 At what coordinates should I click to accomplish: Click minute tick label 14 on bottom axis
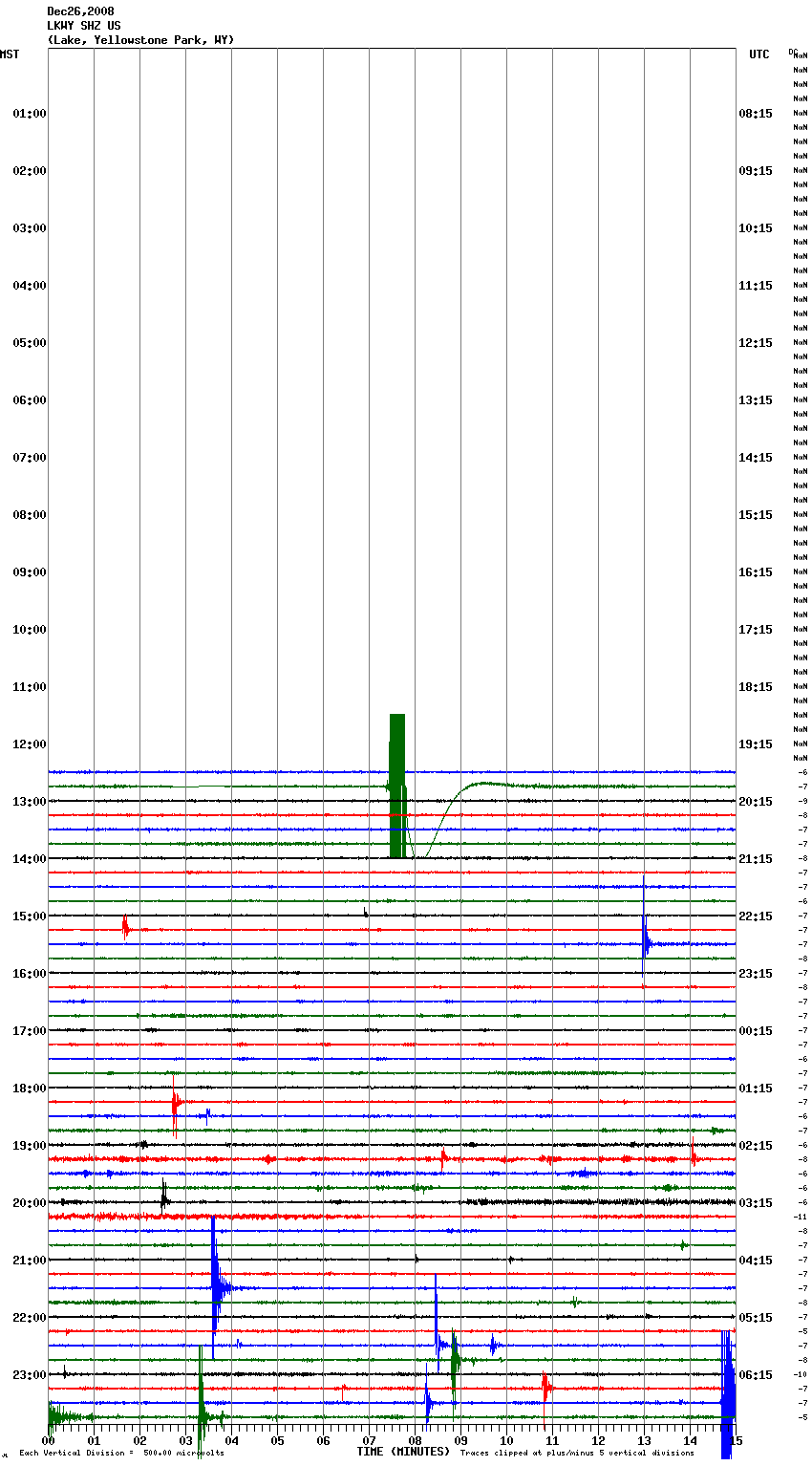click(x=690, y=1440)
